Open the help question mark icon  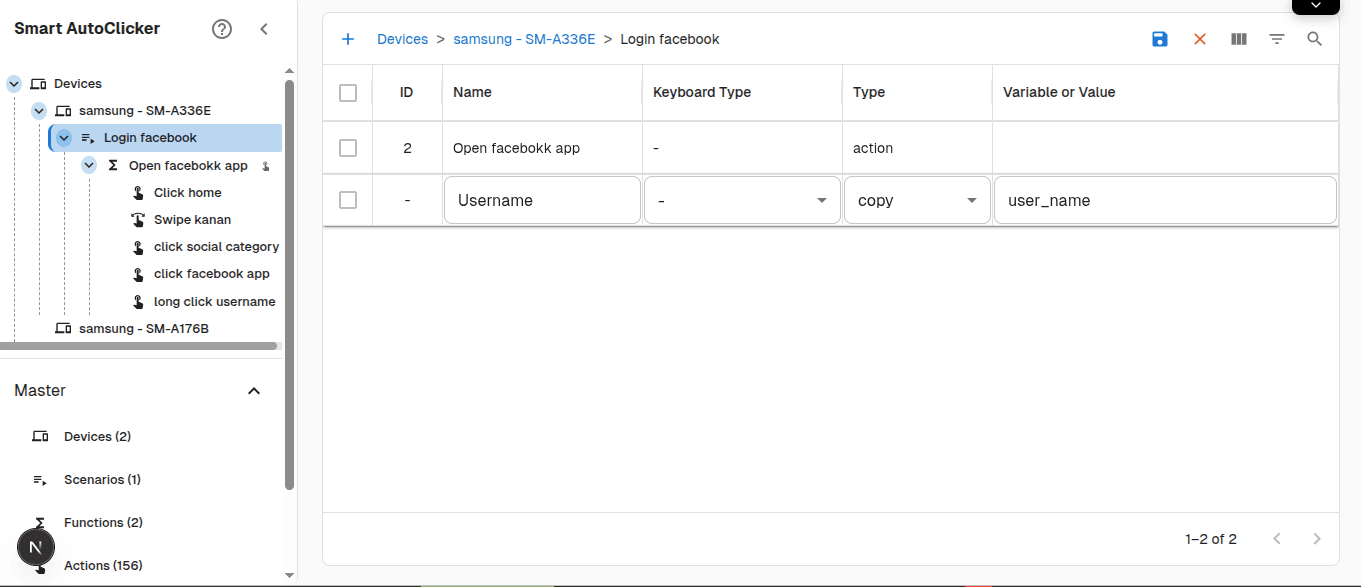click(x=222, y=29)
